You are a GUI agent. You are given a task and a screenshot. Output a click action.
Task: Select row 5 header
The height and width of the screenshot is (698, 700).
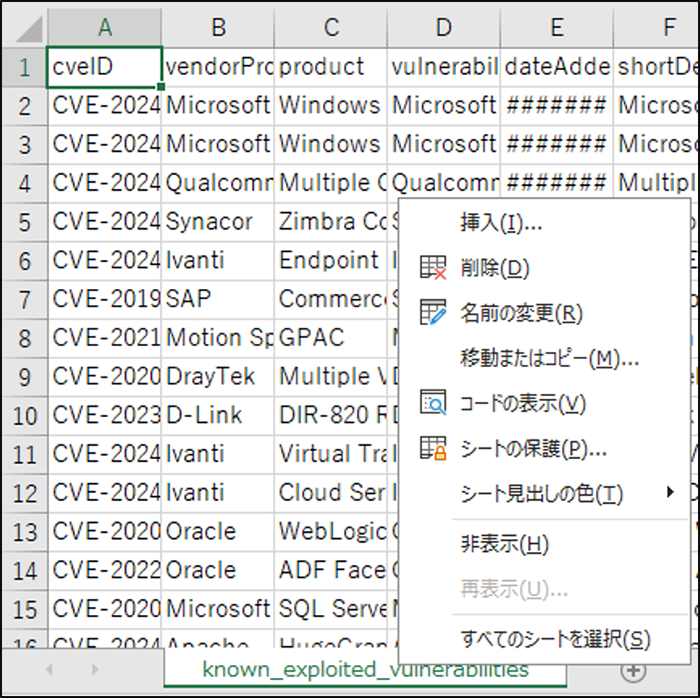[x=24, y=222]
